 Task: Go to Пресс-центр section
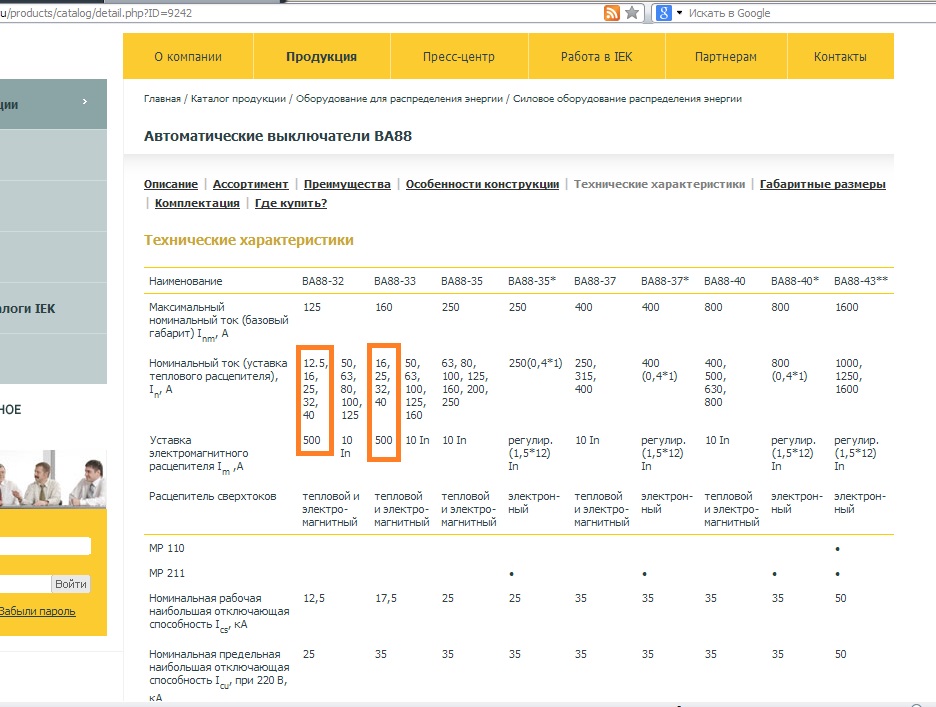pos(459,57)
